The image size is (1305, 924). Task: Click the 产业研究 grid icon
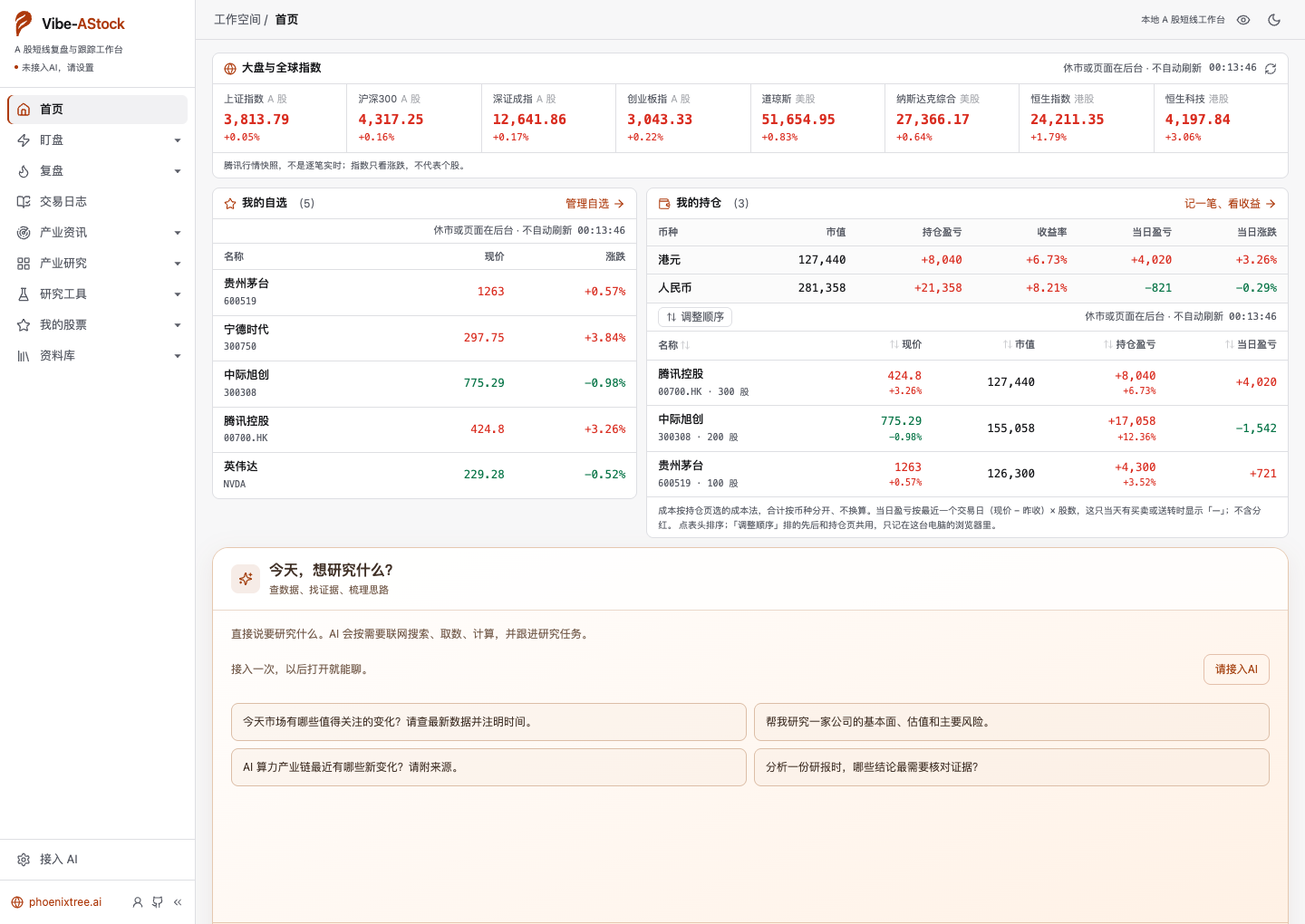(x=24, y=264)
